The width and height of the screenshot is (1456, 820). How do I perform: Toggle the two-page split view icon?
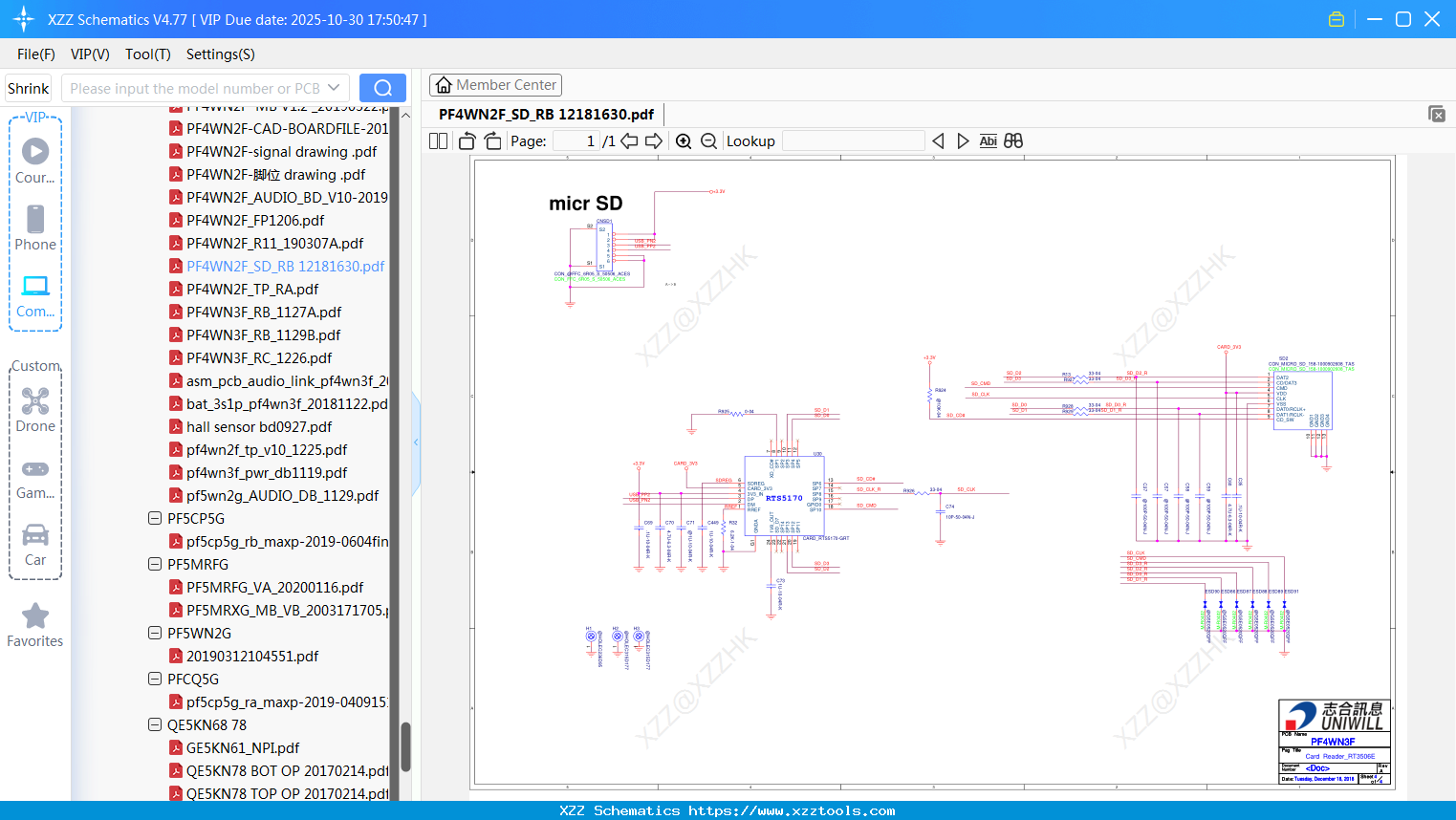[x=438, y=141]
